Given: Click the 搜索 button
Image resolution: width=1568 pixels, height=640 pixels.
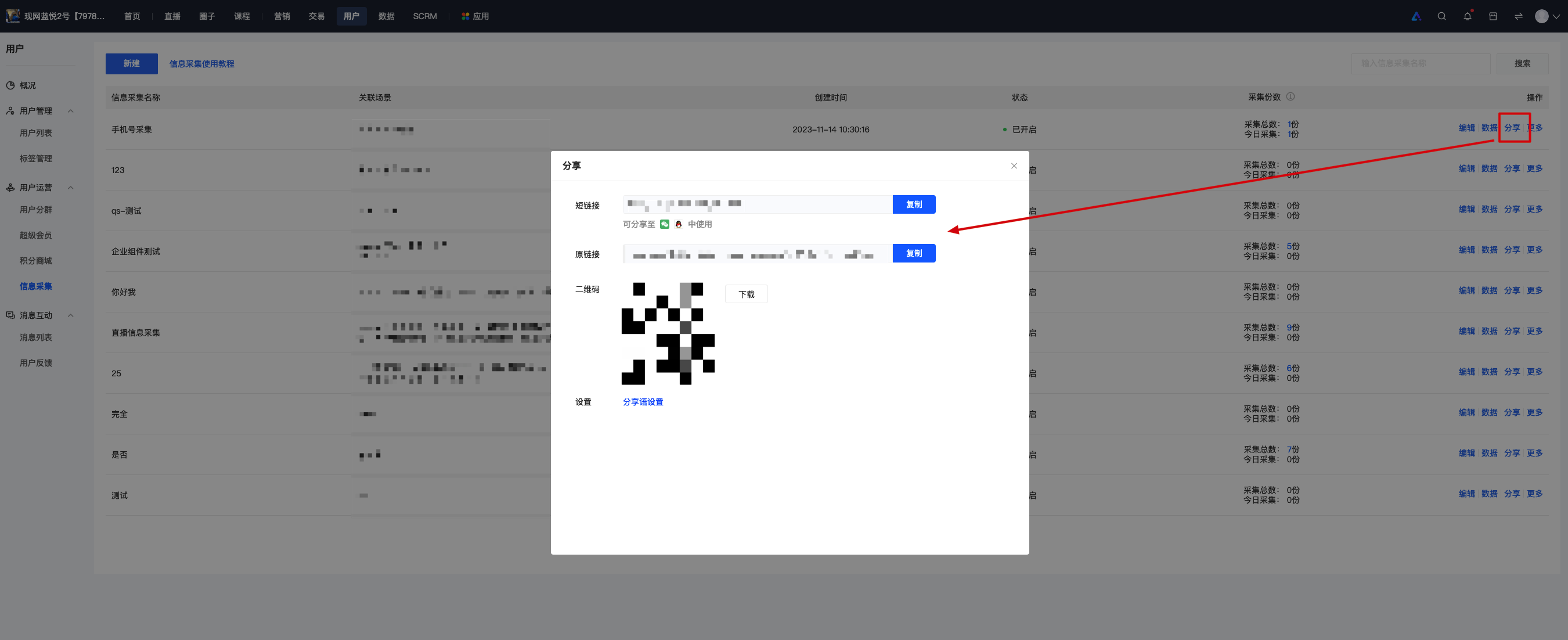Looking at the screenshot, I should [x=1522, y=63].
